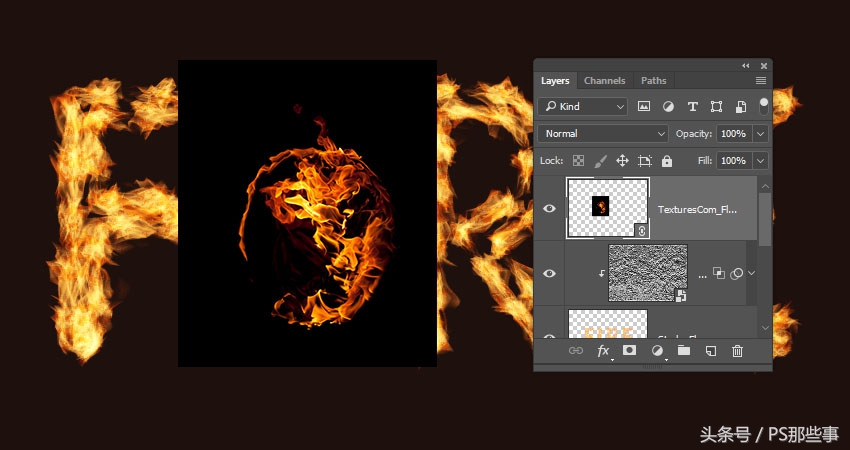Select the TexturesCom_Fl... layer thumbnail

[x=608, y=208]
